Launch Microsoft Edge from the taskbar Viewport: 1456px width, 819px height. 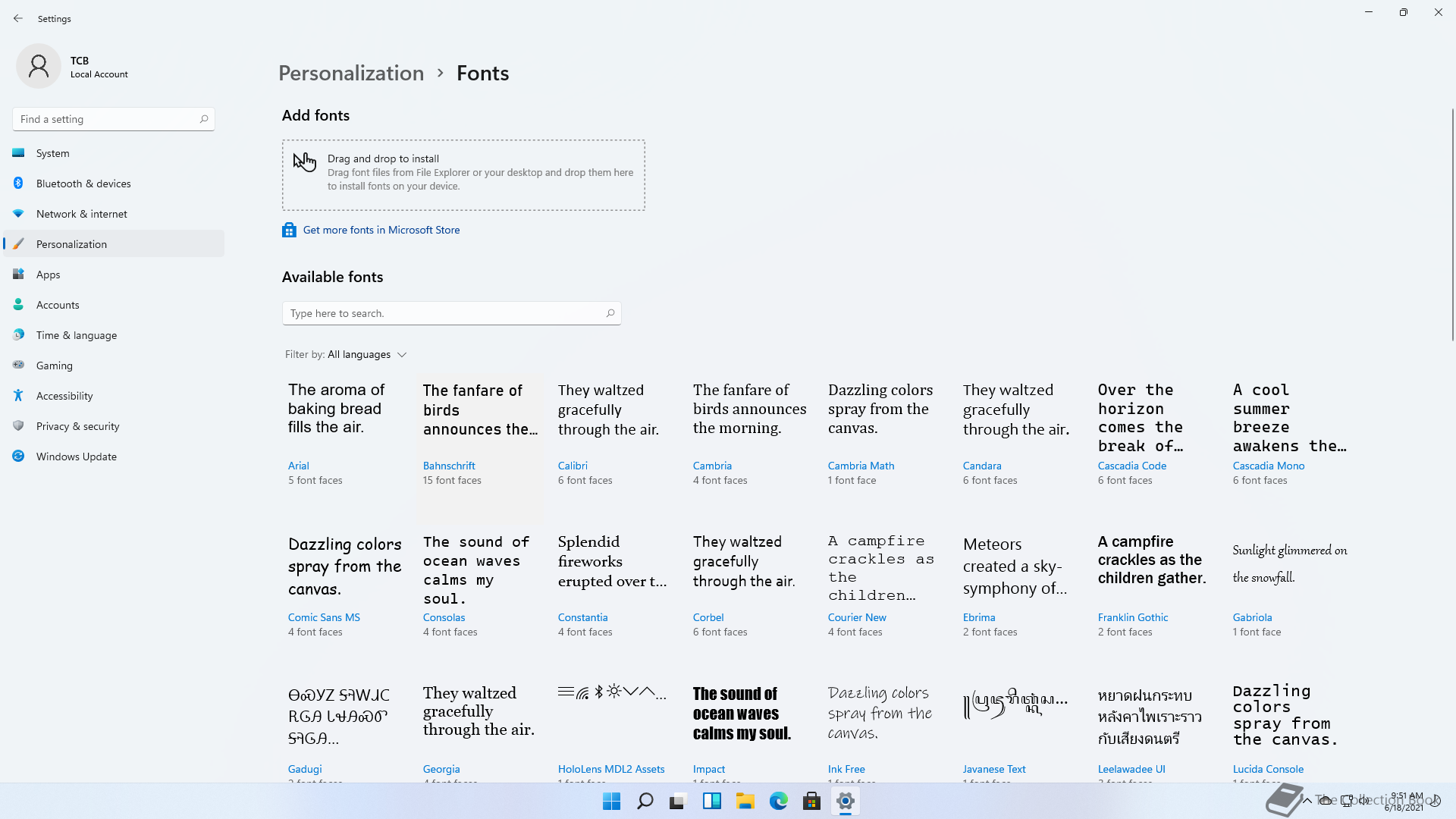click(778, 801)
